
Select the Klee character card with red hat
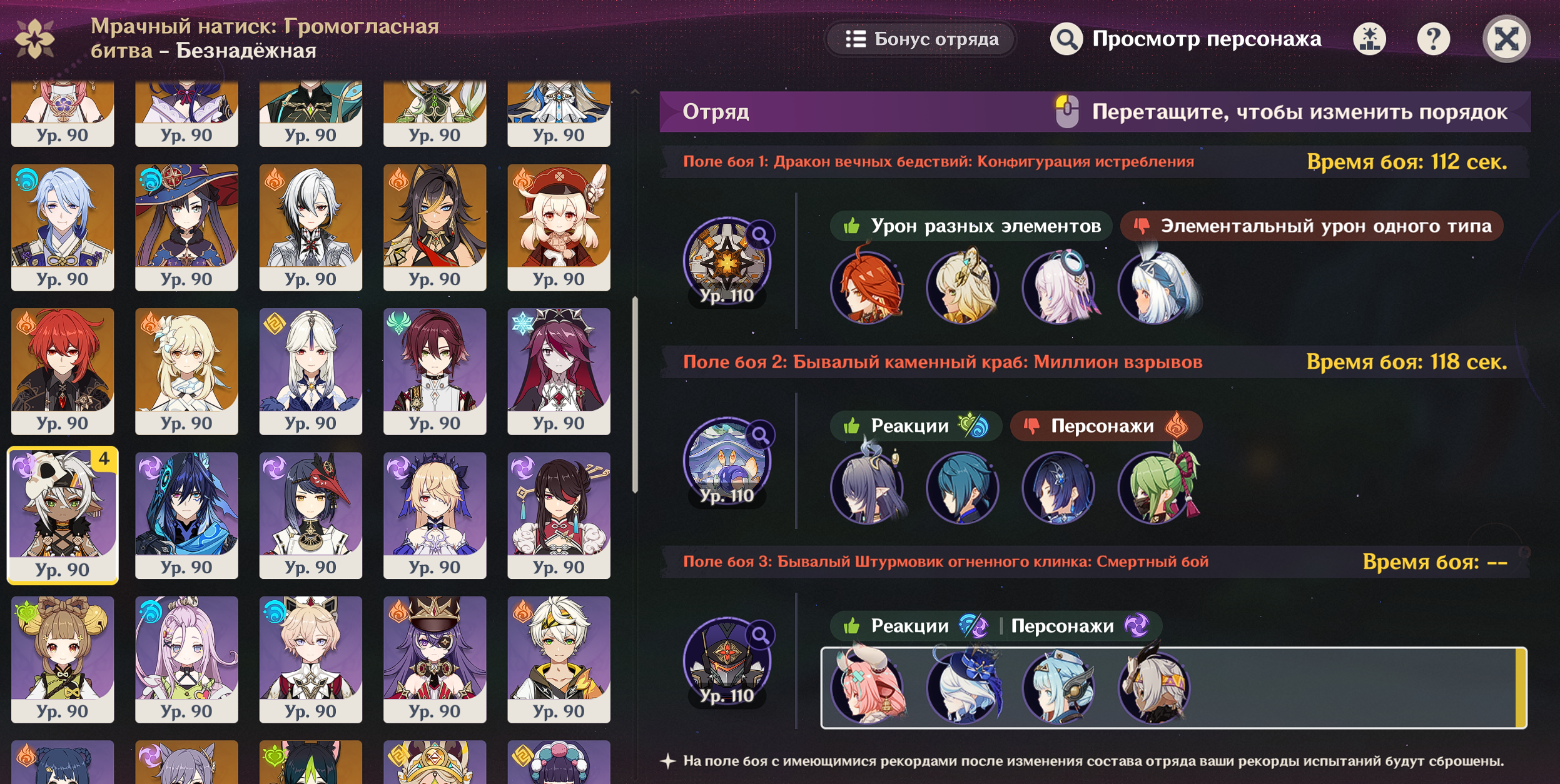(x=559, y=228)
